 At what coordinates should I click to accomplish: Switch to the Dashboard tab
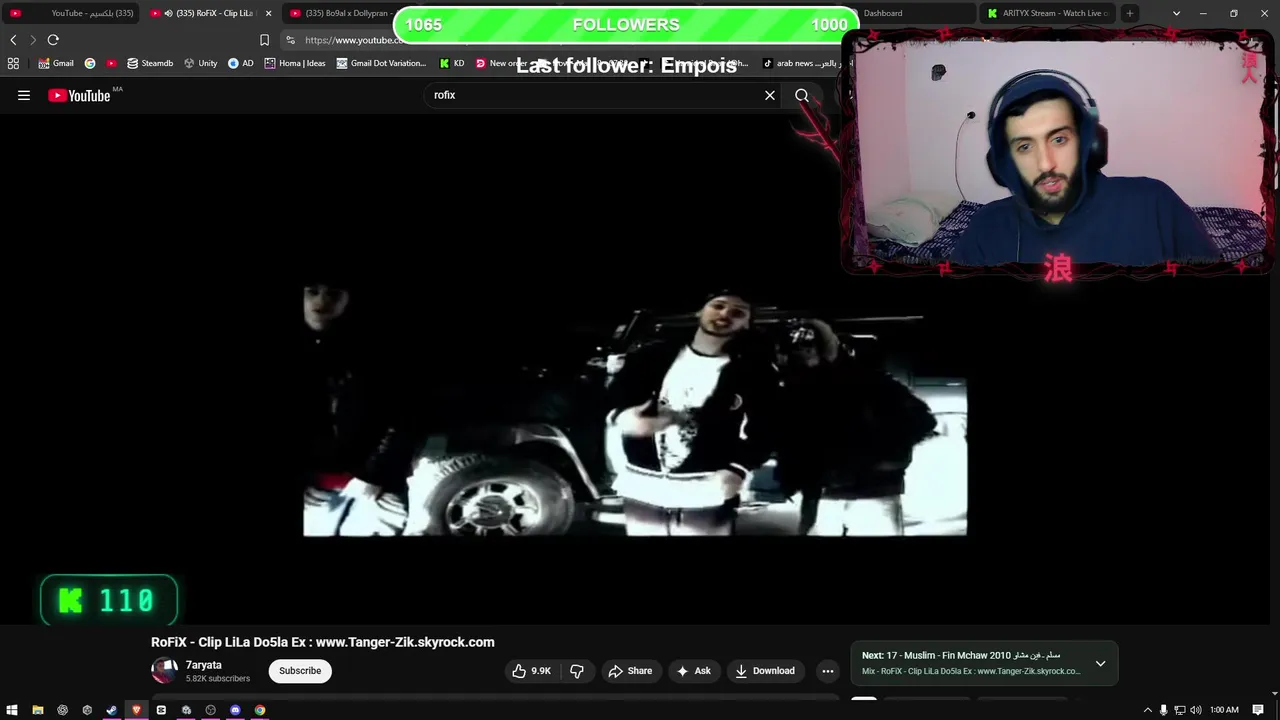[x=915, y=13]
